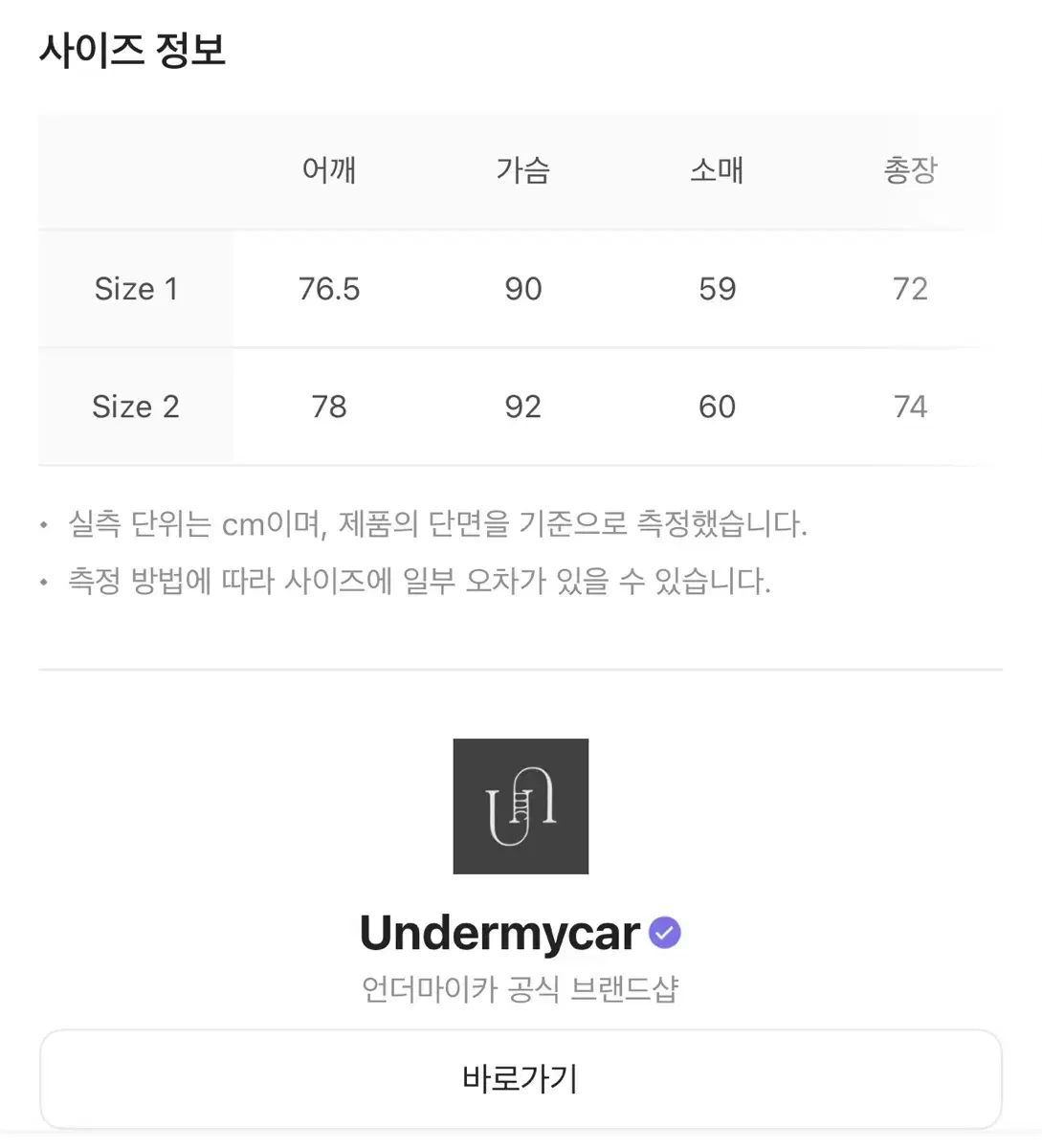Viewport: 1042px width, 1148px height.
Task: Click the 소매 column header
Action: [717, 170]
